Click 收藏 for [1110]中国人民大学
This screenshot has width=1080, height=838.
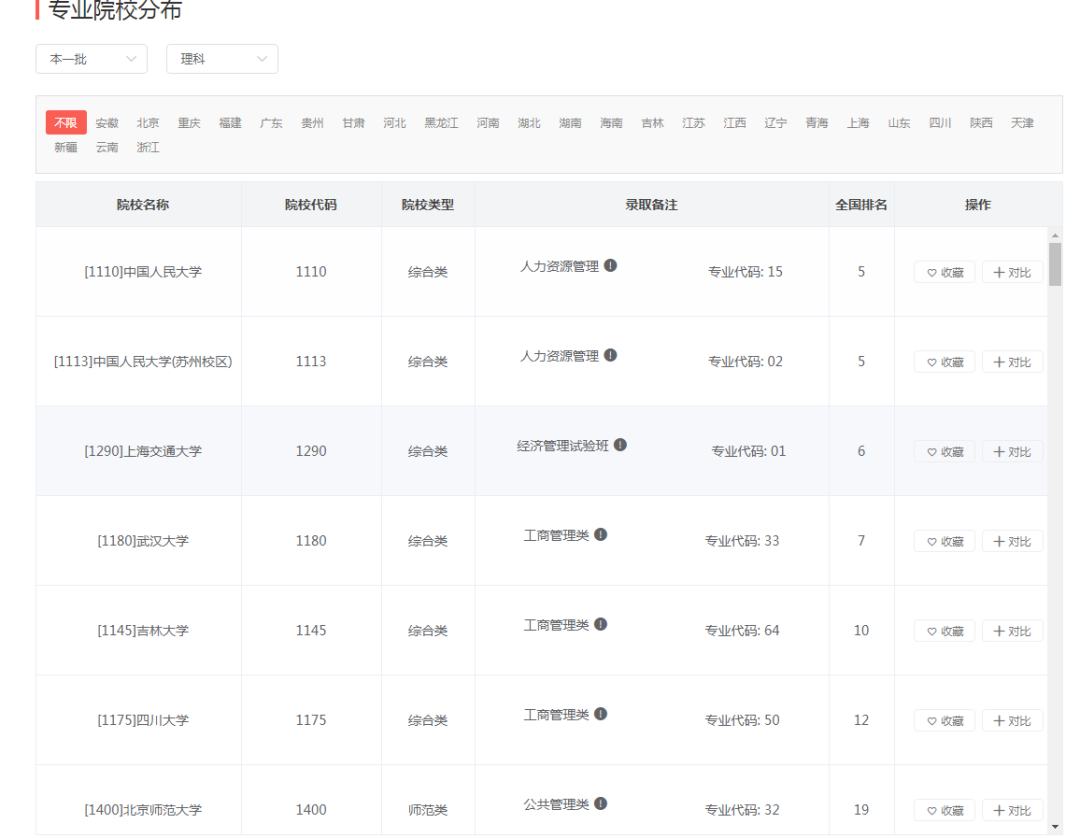coord(944,273)
